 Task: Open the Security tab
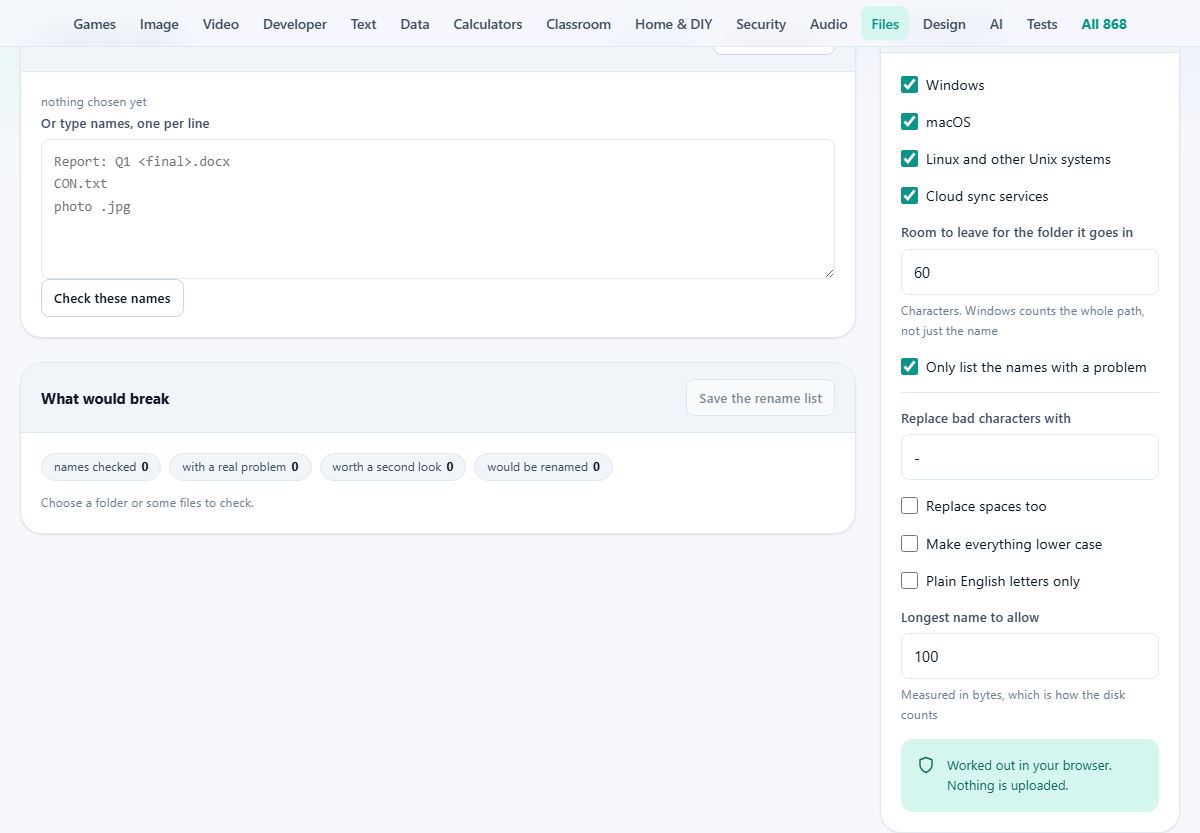[x=761, y=24]
